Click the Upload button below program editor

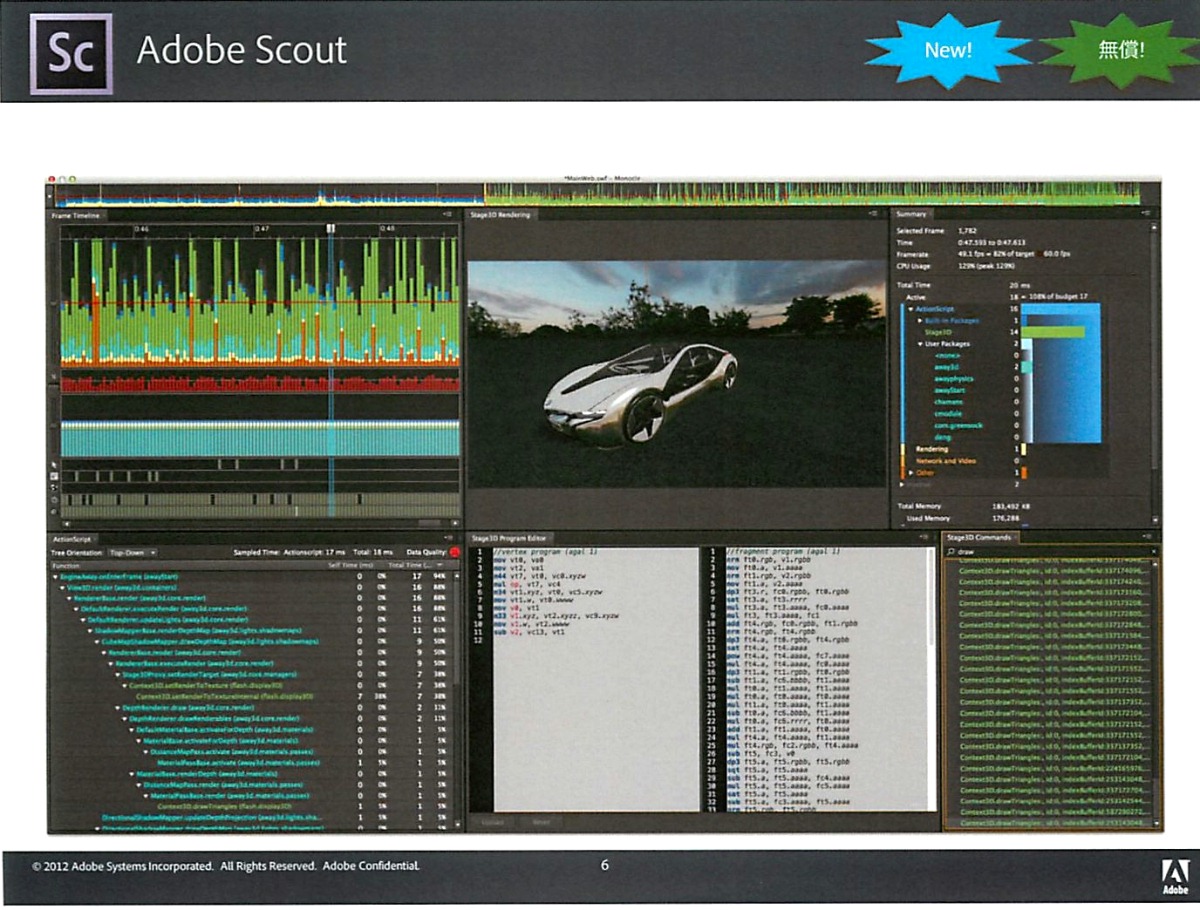tap(491, 821)
